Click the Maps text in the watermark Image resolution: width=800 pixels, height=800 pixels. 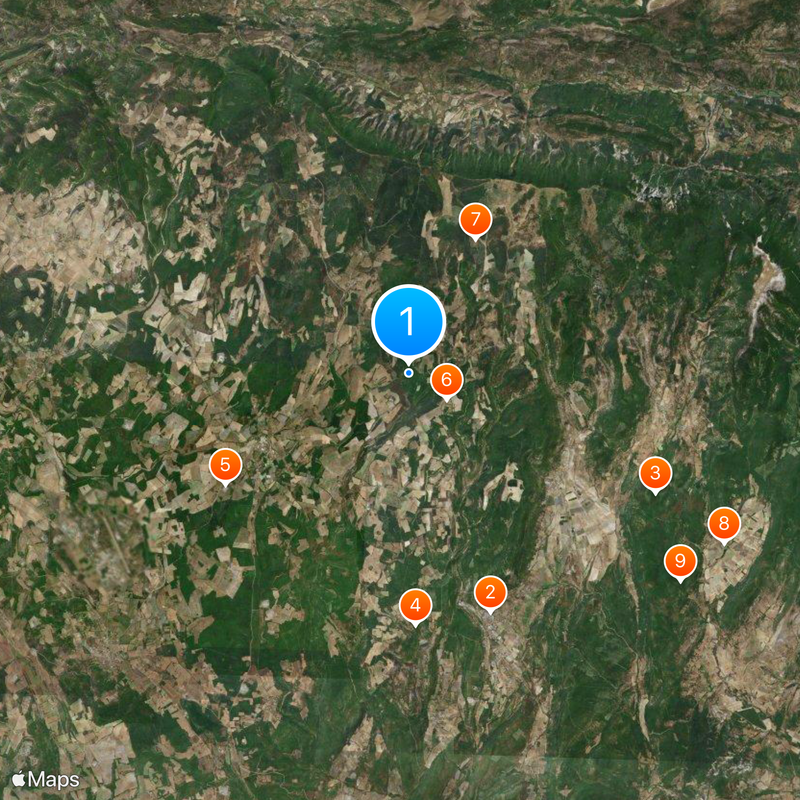point(54,780)
